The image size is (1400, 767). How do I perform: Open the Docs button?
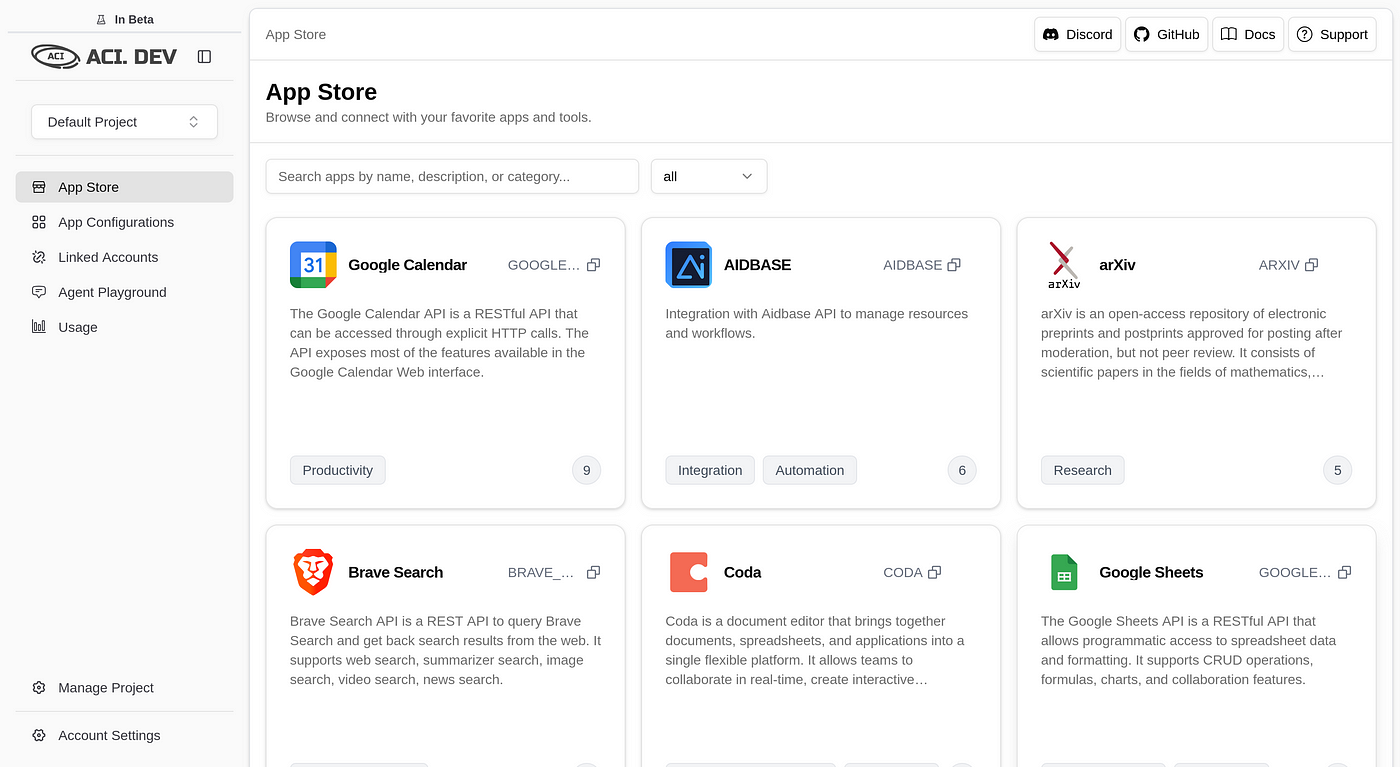tap(1248, 34)
